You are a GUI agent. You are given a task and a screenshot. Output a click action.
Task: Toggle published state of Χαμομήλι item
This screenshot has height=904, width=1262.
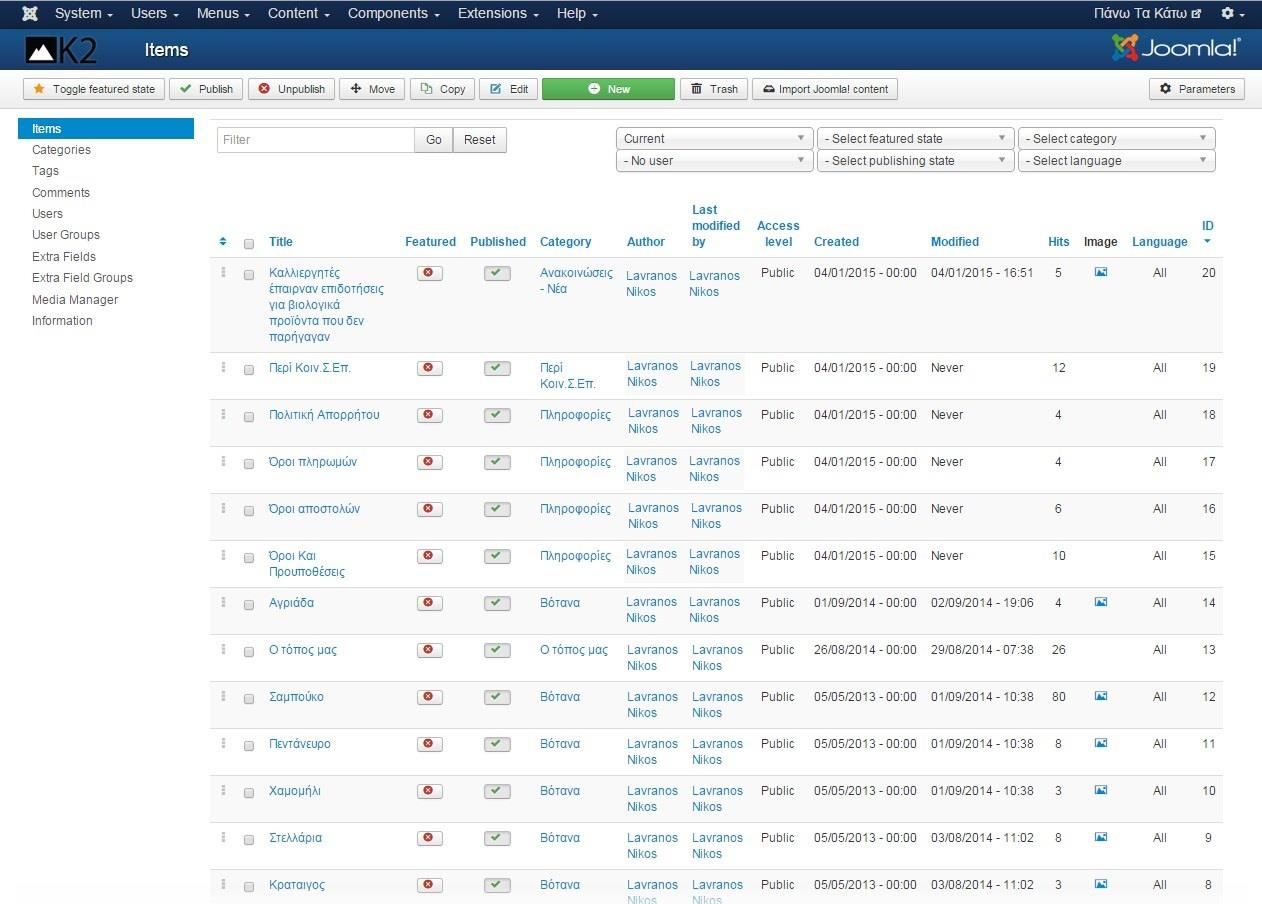[x=497, y=791]
